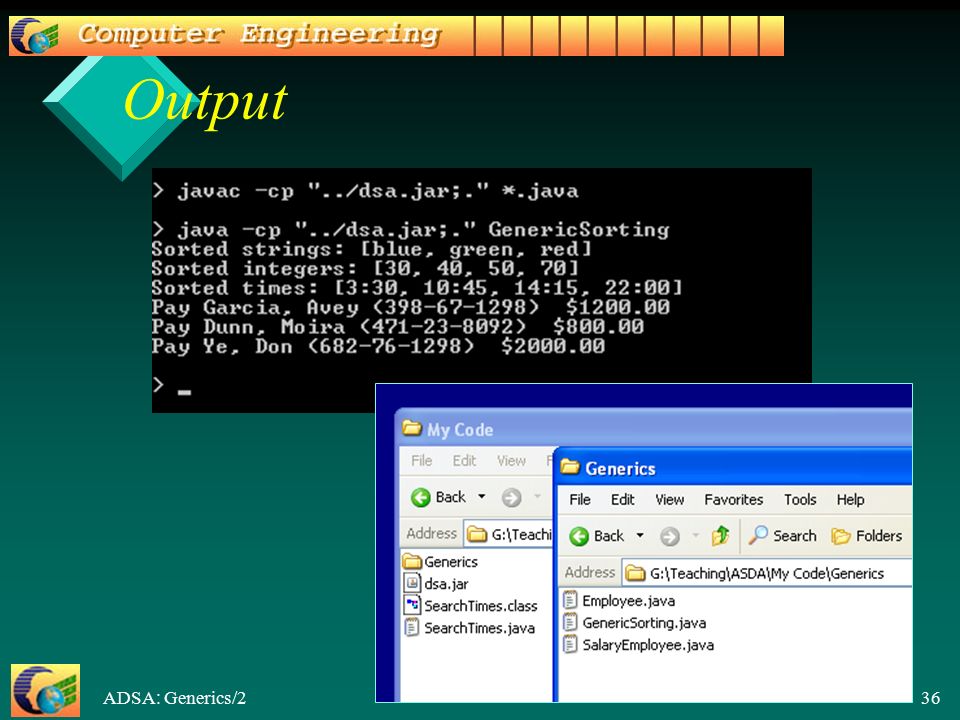Click folder icon in My Code address bar
The image size is (960, 720).
pyautogui.click(x=477, y=534)
